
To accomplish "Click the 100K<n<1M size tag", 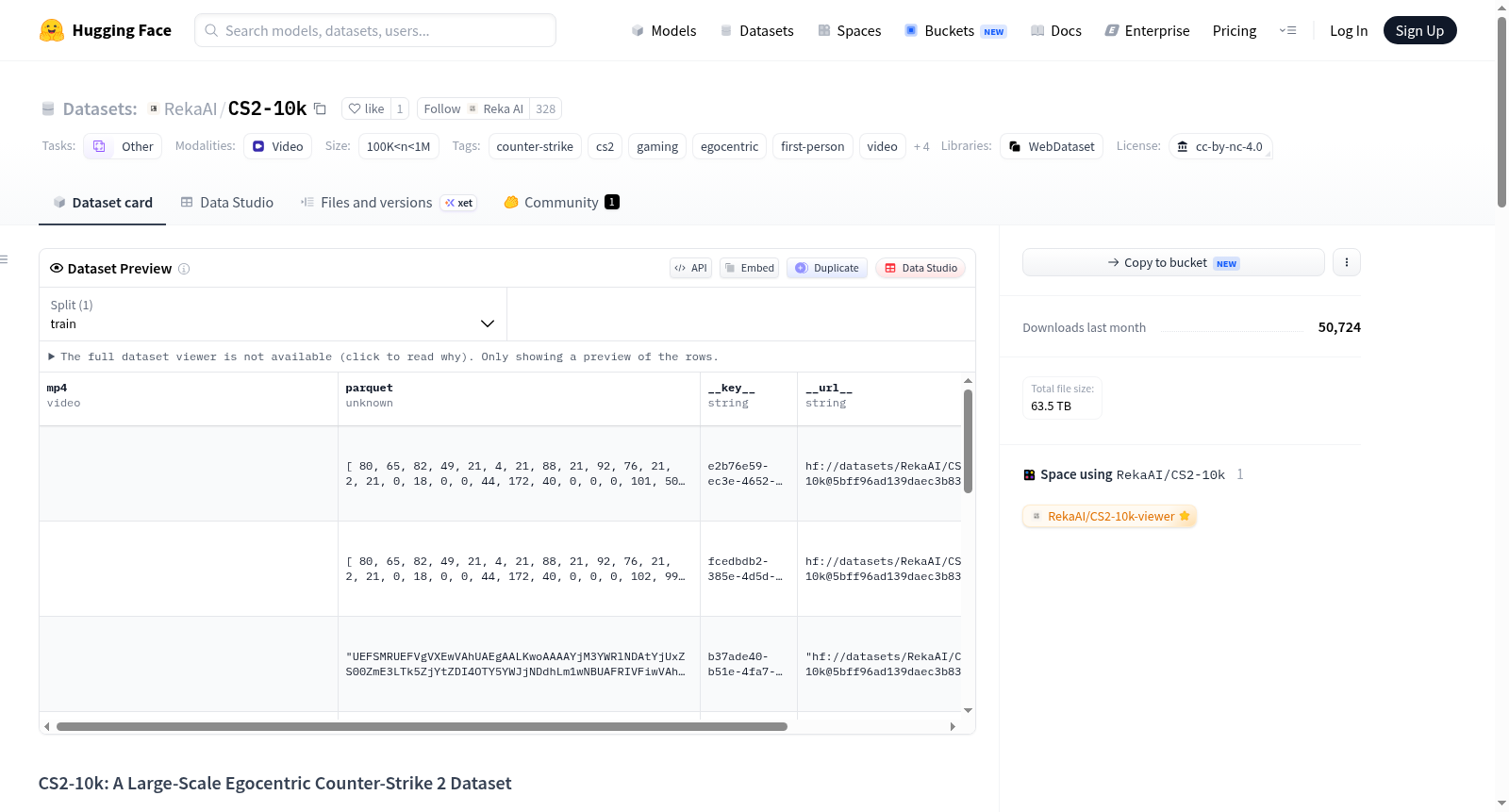I will click(x=398, y=146).
